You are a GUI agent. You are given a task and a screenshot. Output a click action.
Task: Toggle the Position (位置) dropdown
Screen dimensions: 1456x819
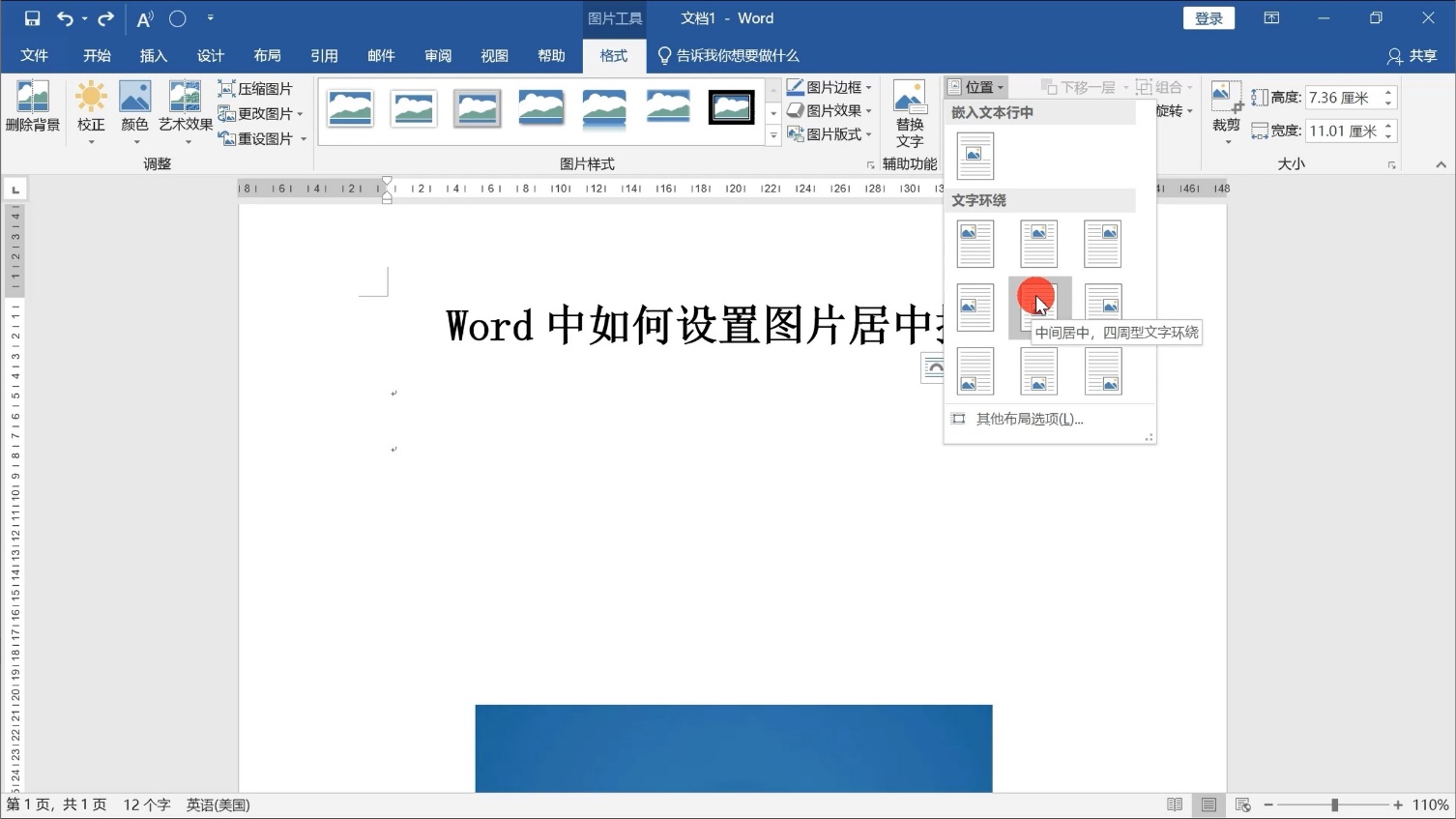coord(976,87)
